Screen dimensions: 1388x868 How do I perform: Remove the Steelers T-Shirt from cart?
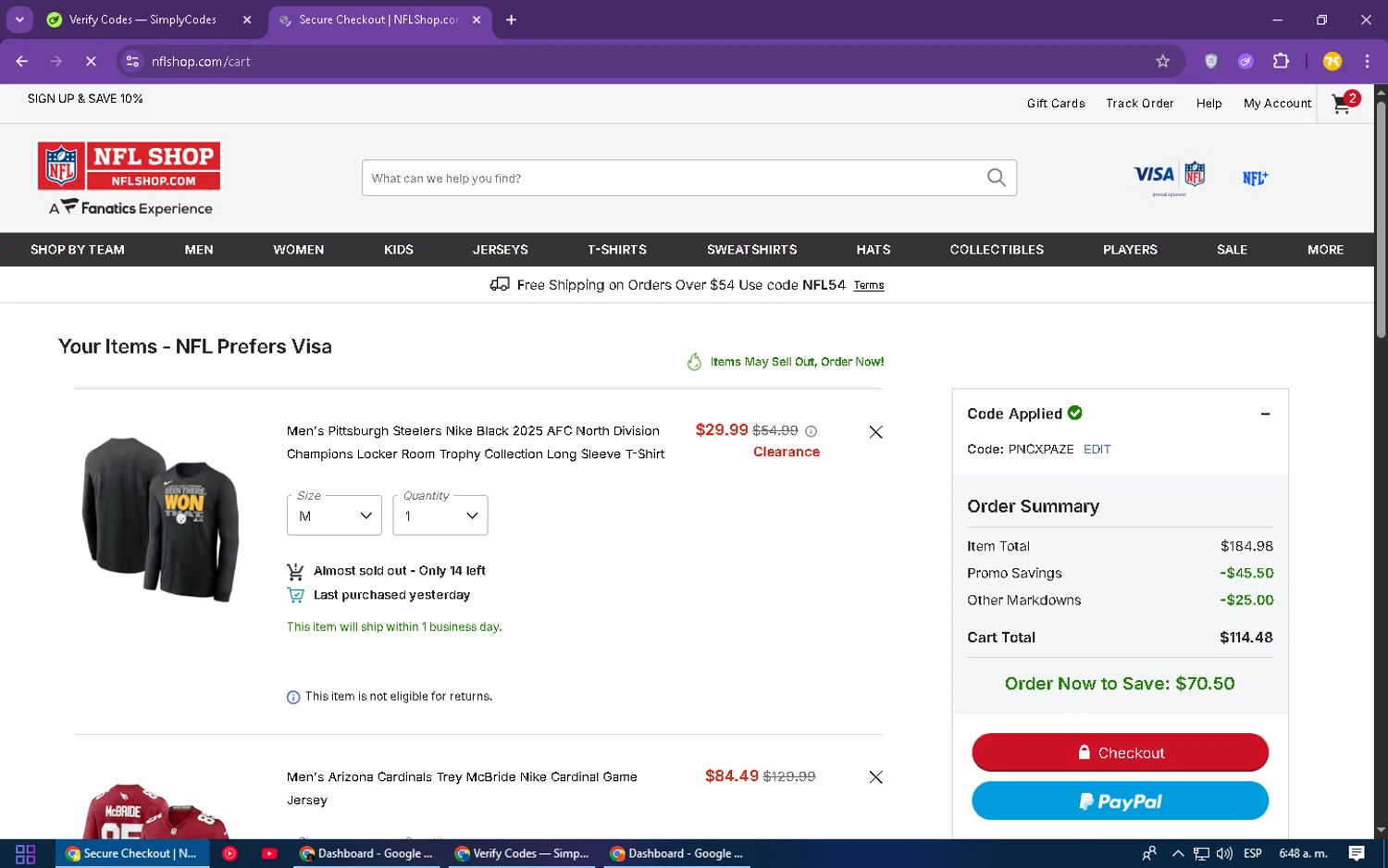[875, 432]
